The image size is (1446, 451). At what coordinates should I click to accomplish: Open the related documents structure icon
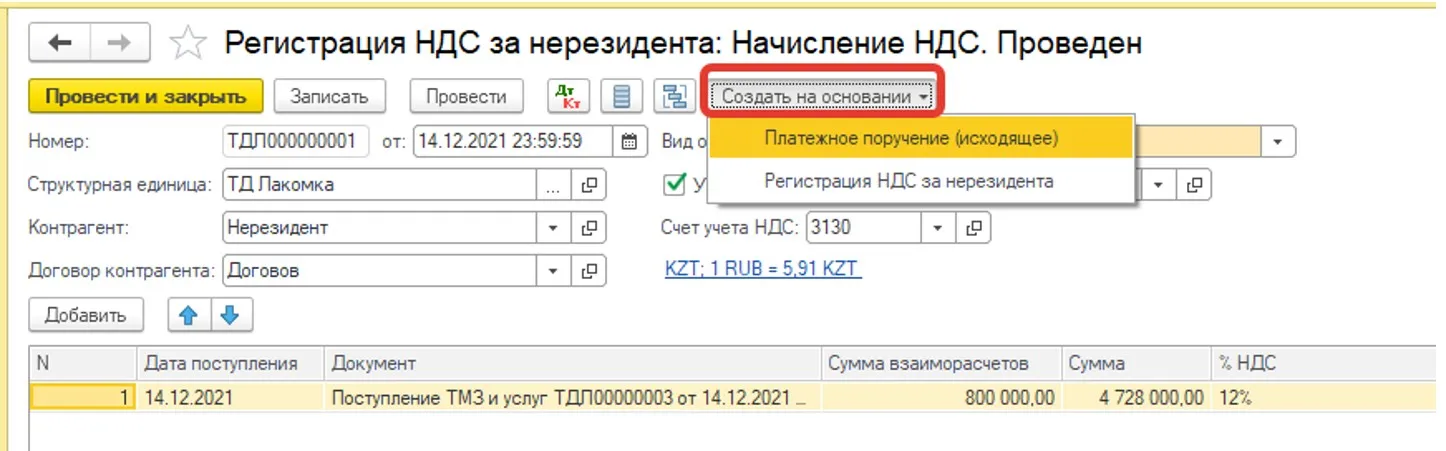click(675, 97)
